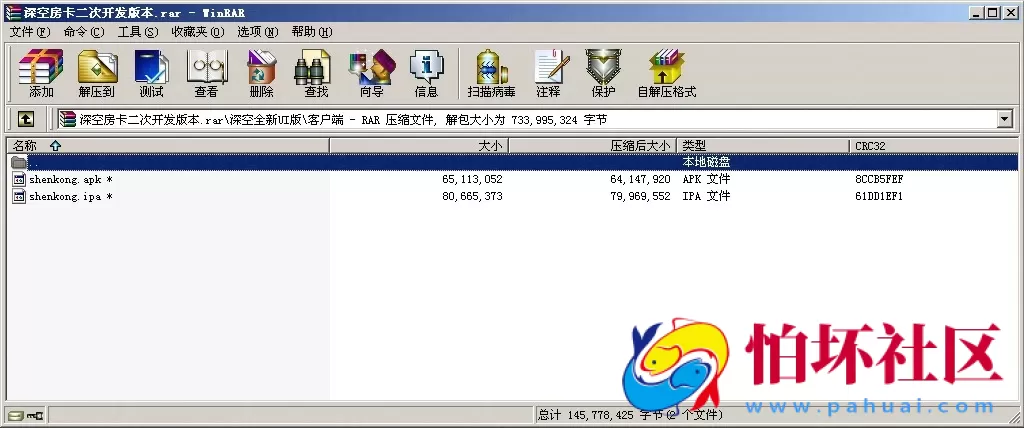The height and width of the screenshot is (428, 1024).
Task: Close the WinRAR window
Action: [1010, 12]
